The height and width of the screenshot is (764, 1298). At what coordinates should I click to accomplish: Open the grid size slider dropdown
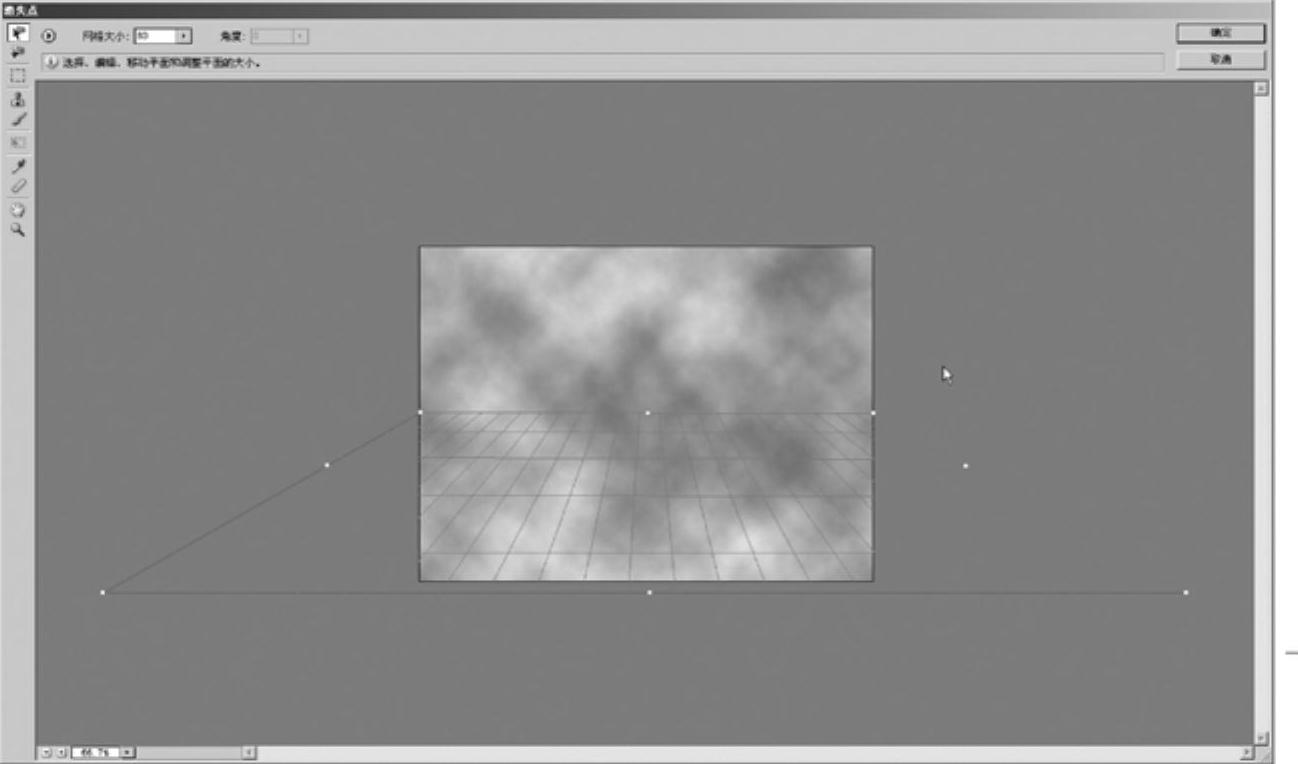tap(183, 36)
